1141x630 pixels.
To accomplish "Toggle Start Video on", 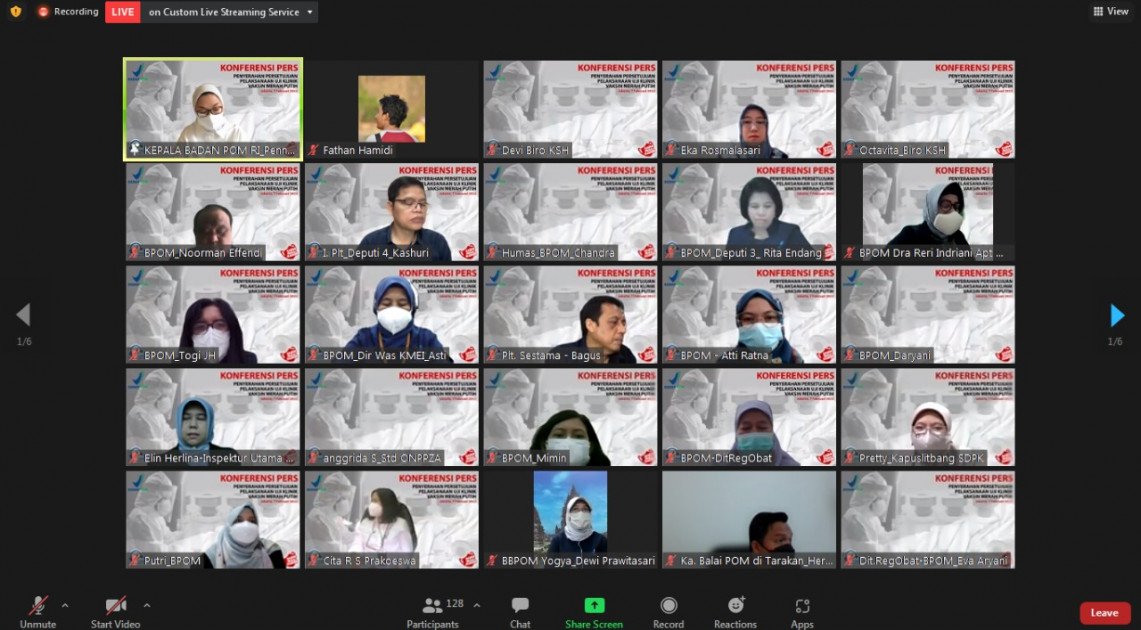I will point(115,606).
